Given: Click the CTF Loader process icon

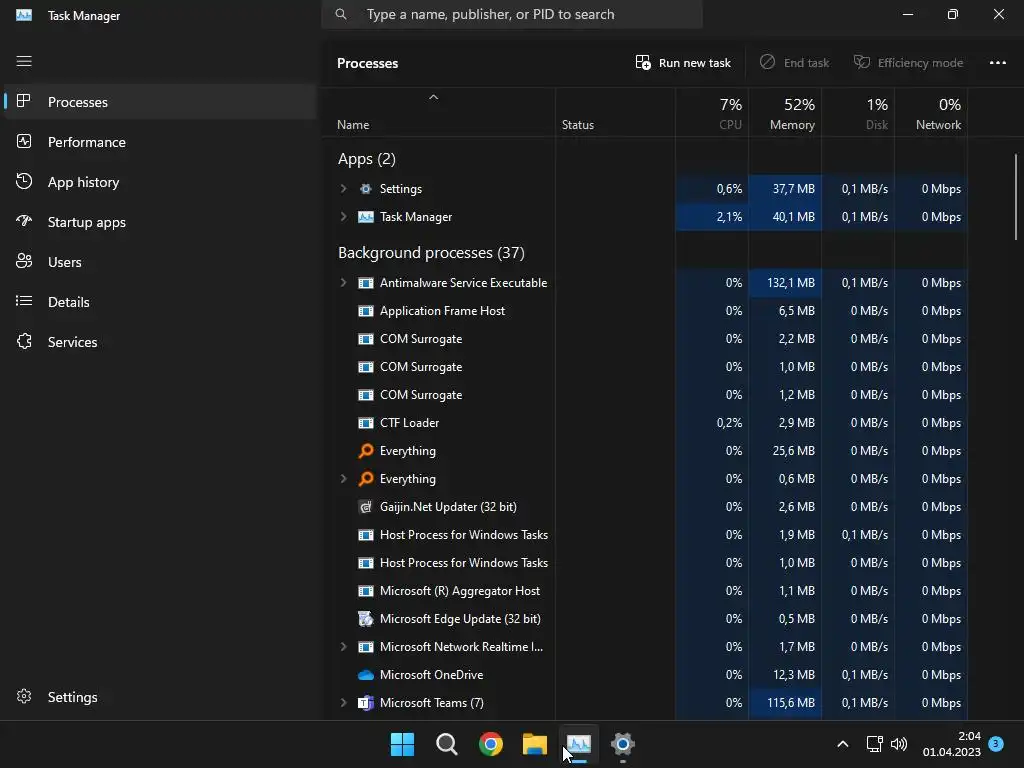Looking at the screenshot, I should click(366, 423).
